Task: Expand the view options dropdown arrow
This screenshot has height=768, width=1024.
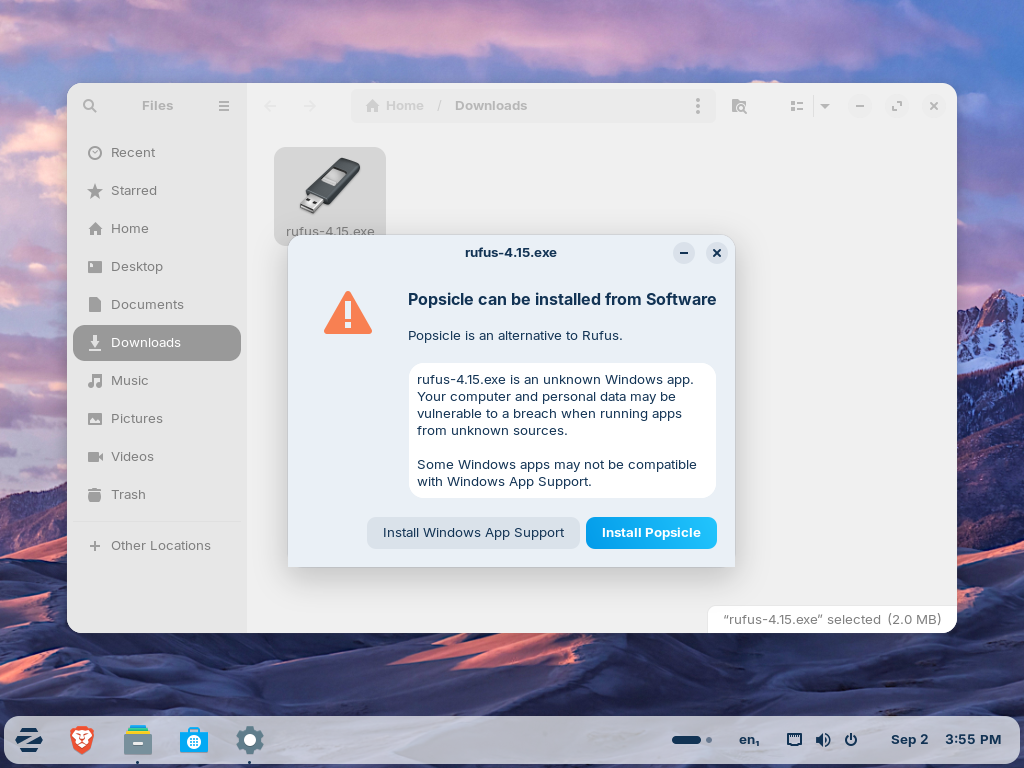Action: (x=825, y=106)
